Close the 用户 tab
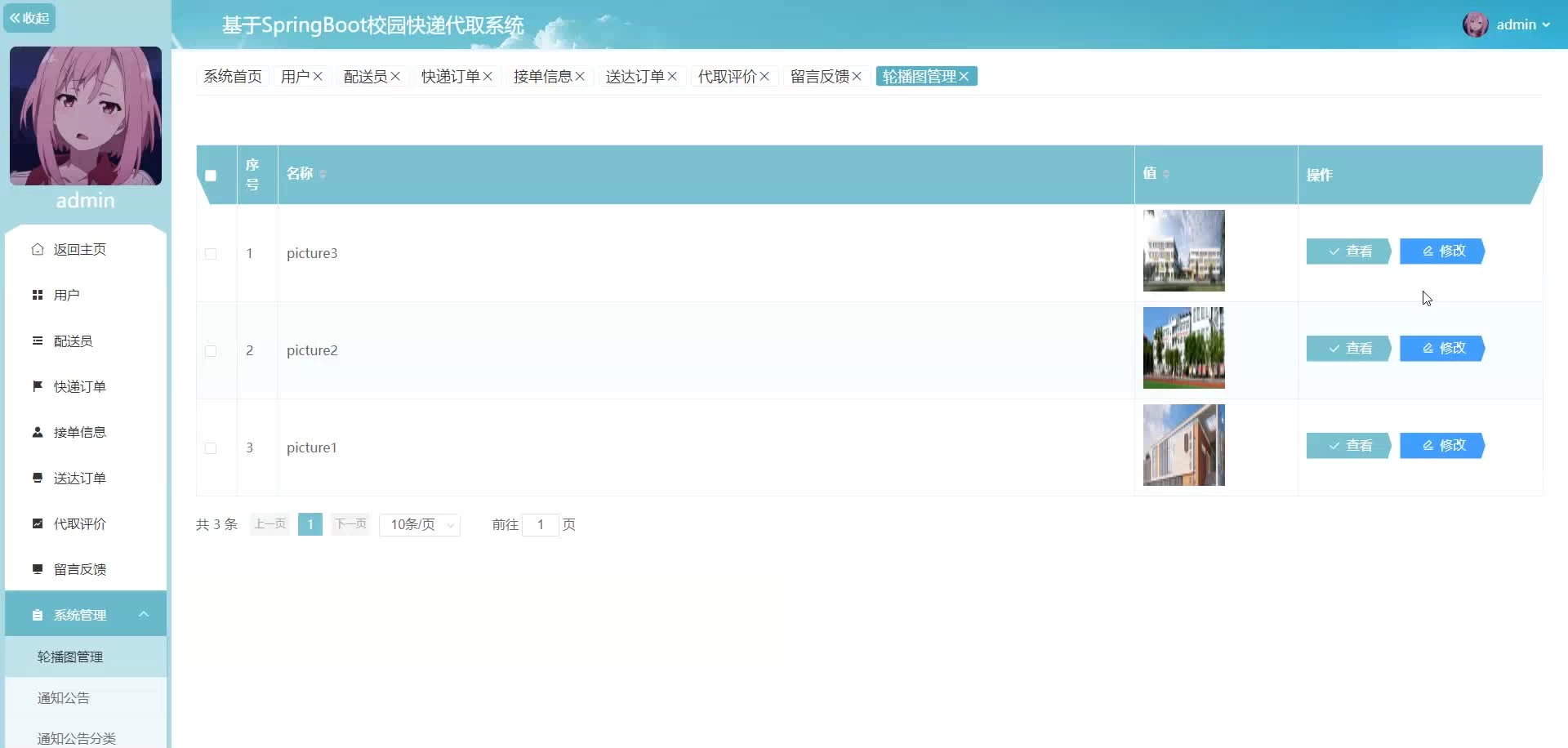Image resolution: width=1568 pixels, height=748 pixels. pyautogui.click(x=318, y=76)
